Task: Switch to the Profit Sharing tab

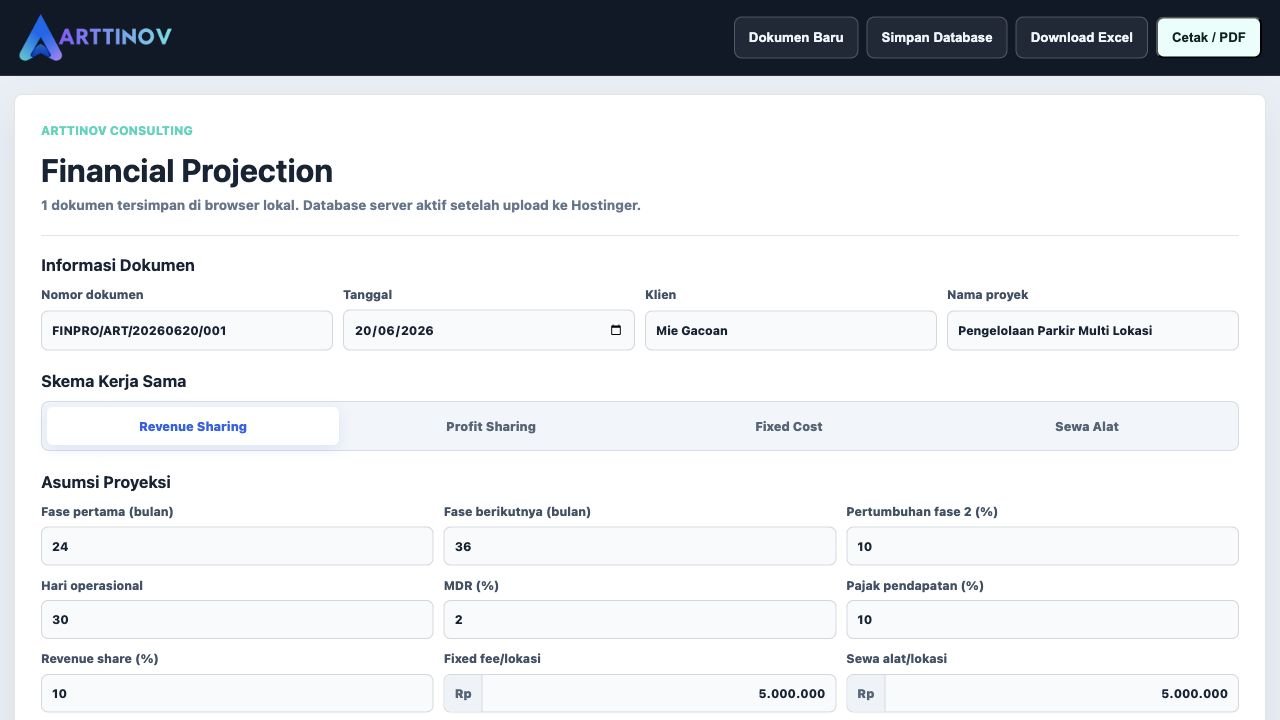Action: point(491,426)
